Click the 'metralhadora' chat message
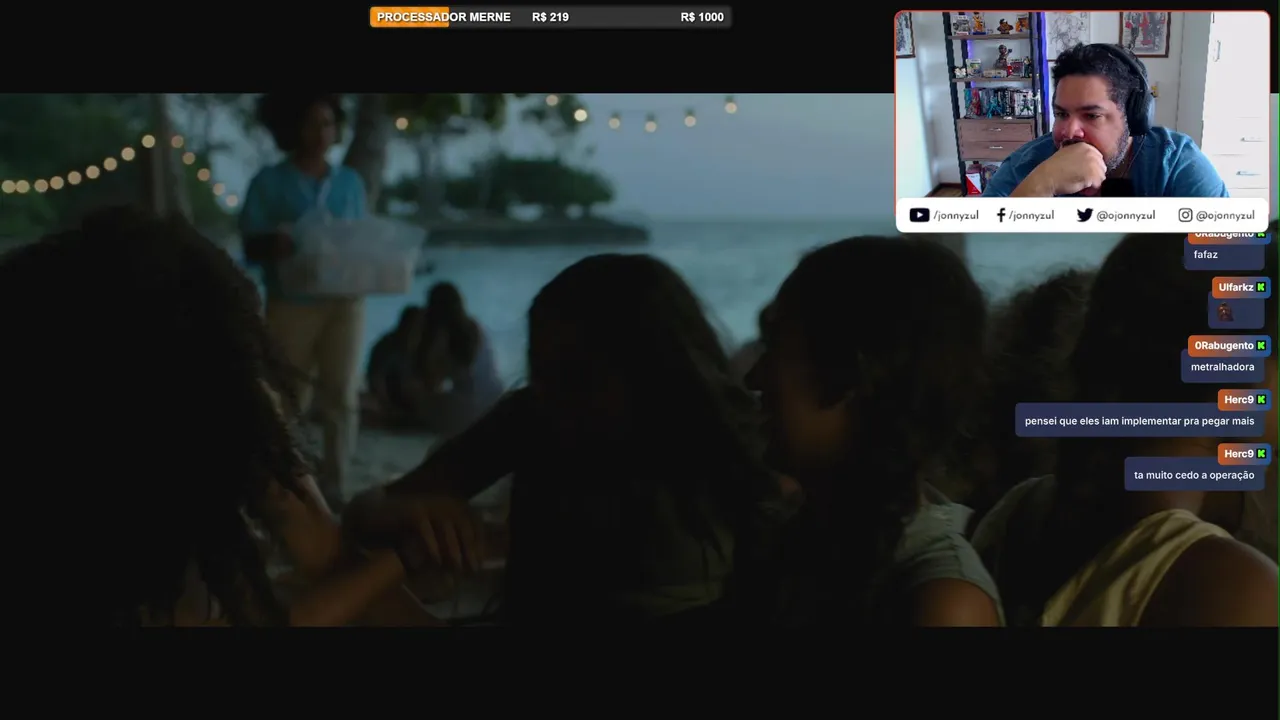1280x720 pixels. [x=1222, y=367]
